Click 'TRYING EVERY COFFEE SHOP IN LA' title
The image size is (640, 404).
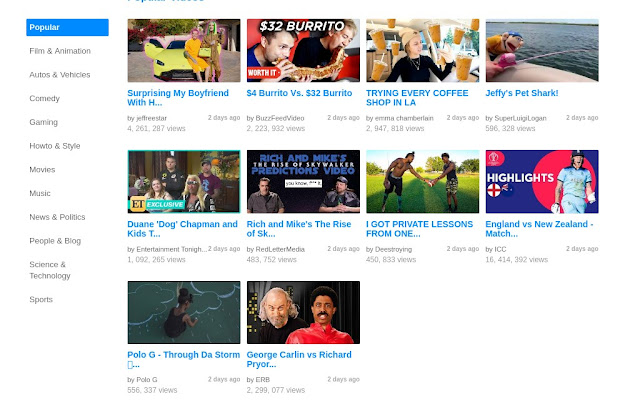tap(417, 98)
